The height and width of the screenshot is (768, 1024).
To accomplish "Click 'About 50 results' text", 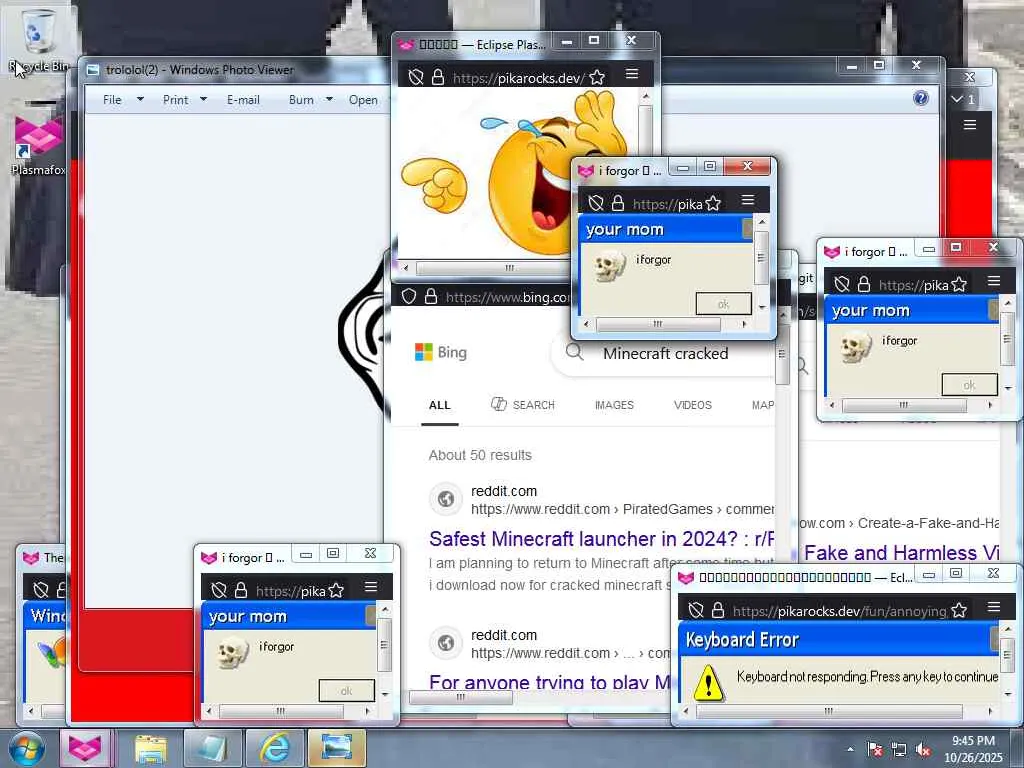I will click(480, 455).
